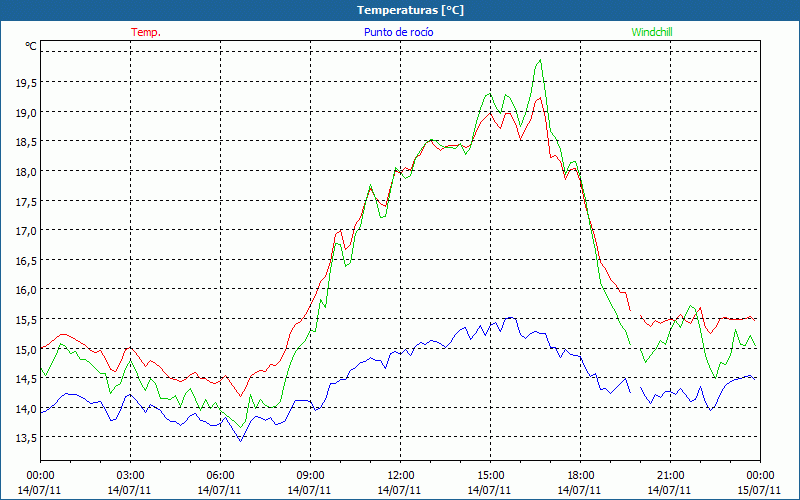
Task: Click the Punto de rocío legend label
Action: (398, 32)
